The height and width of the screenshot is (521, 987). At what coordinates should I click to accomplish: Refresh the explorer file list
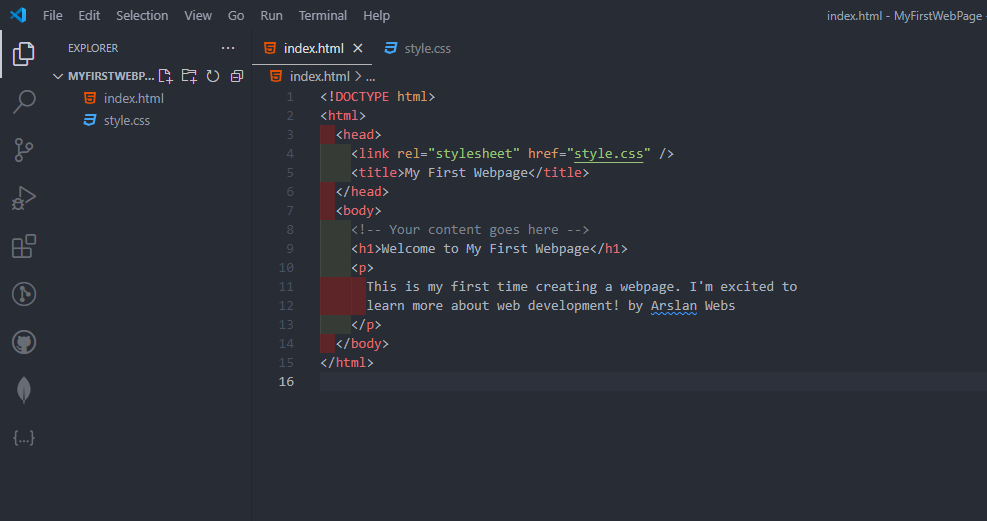point(213,76)
